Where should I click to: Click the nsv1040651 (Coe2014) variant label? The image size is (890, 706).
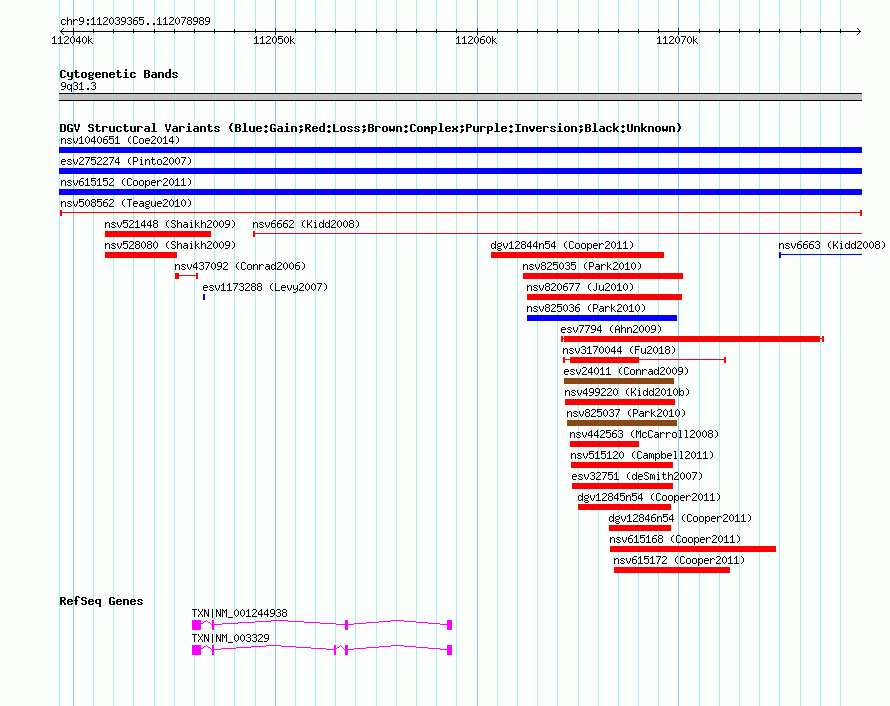[120, 140]
